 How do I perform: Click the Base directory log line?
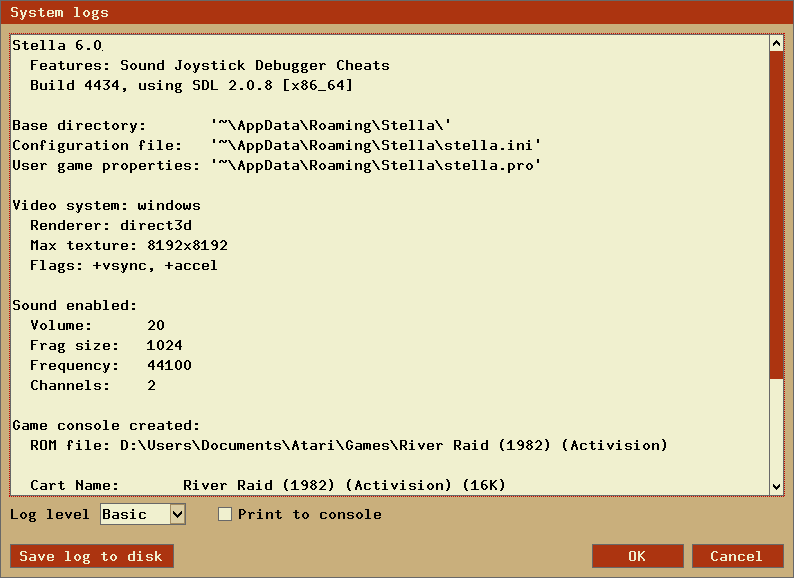point(231,125)
